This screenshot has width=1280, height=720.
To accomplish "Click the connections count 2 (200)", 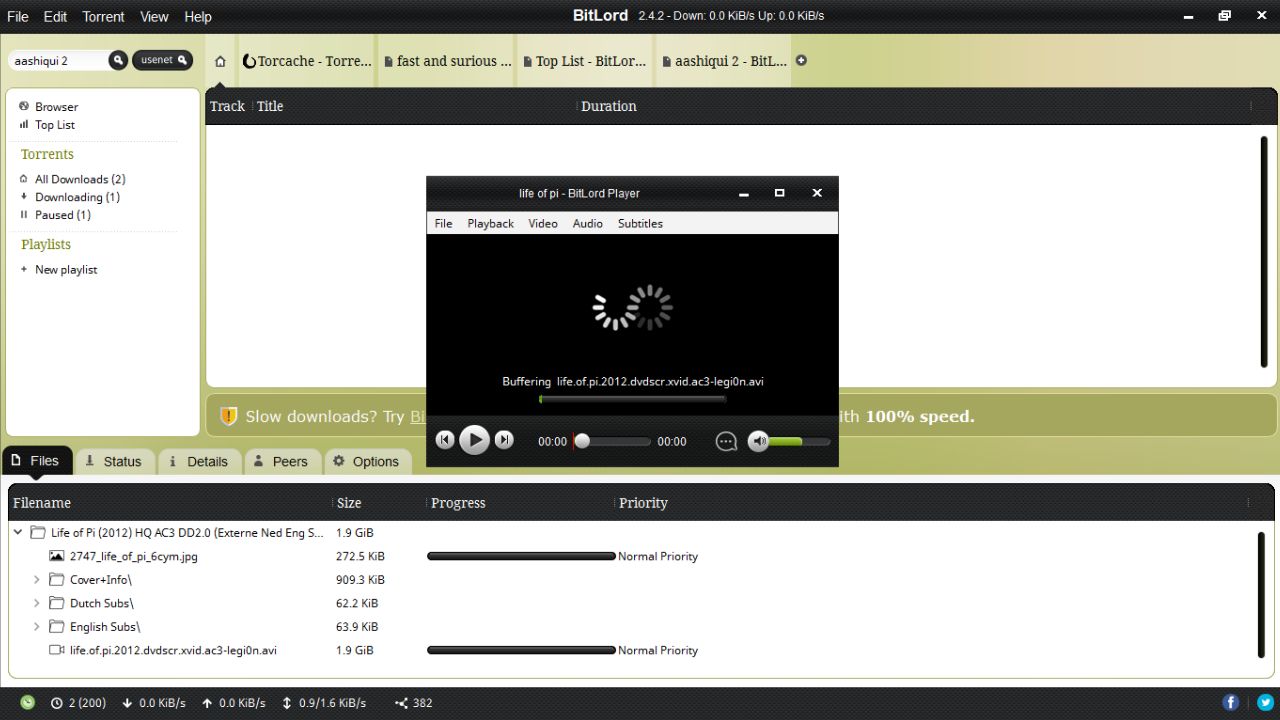I will [79, 703].
